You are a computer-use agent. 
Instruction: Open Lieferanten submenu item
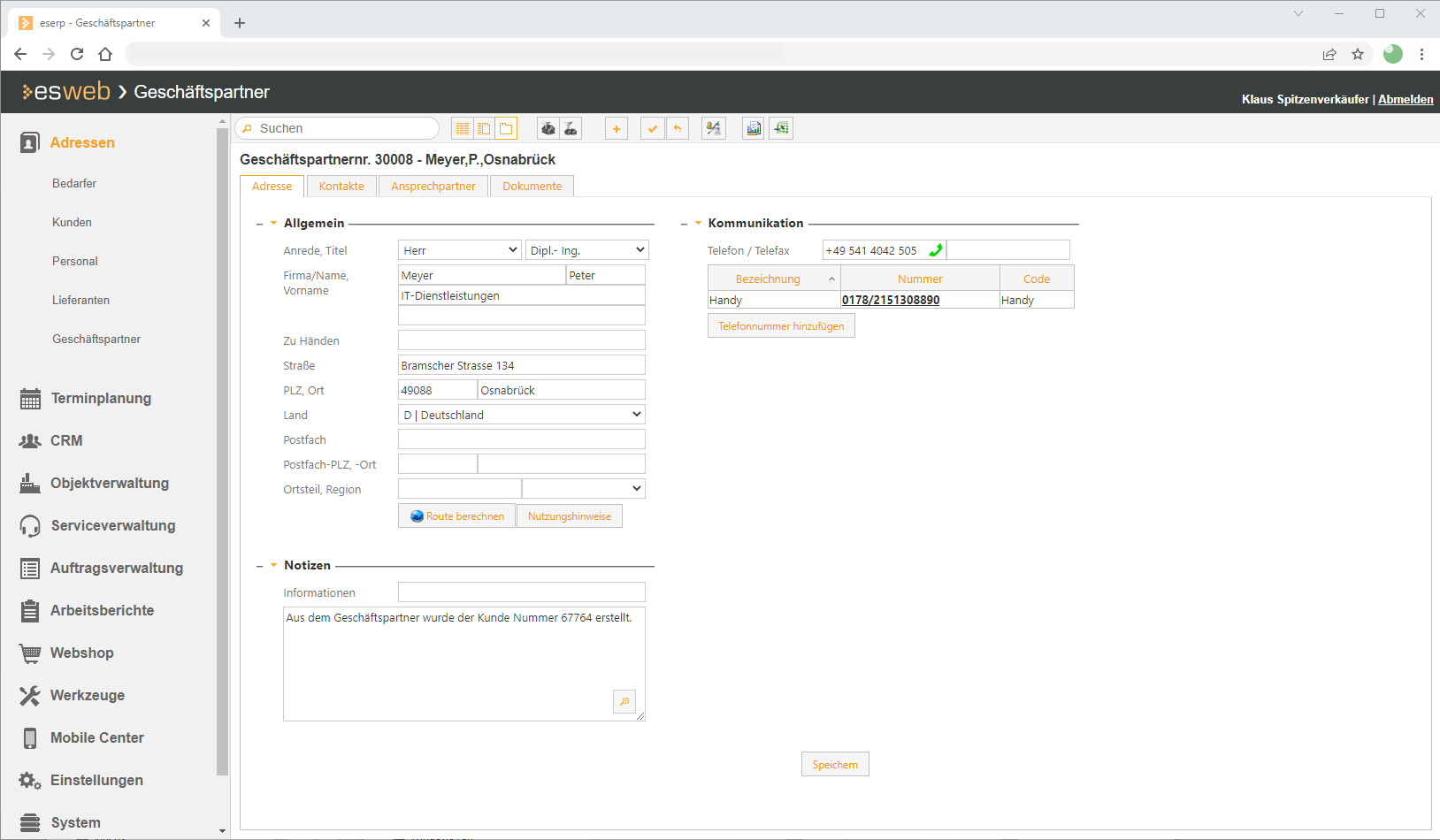pos(80,300)
